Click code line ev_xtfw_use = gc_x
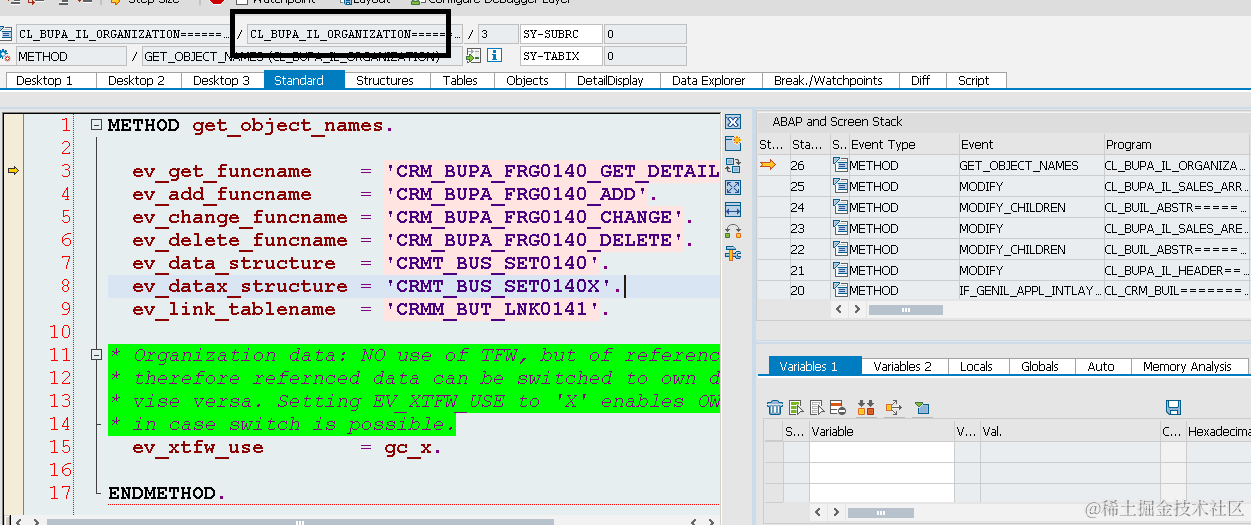The height and width of the screenshot is (525, 1251). pyautogui.click(x=287, y=447)
